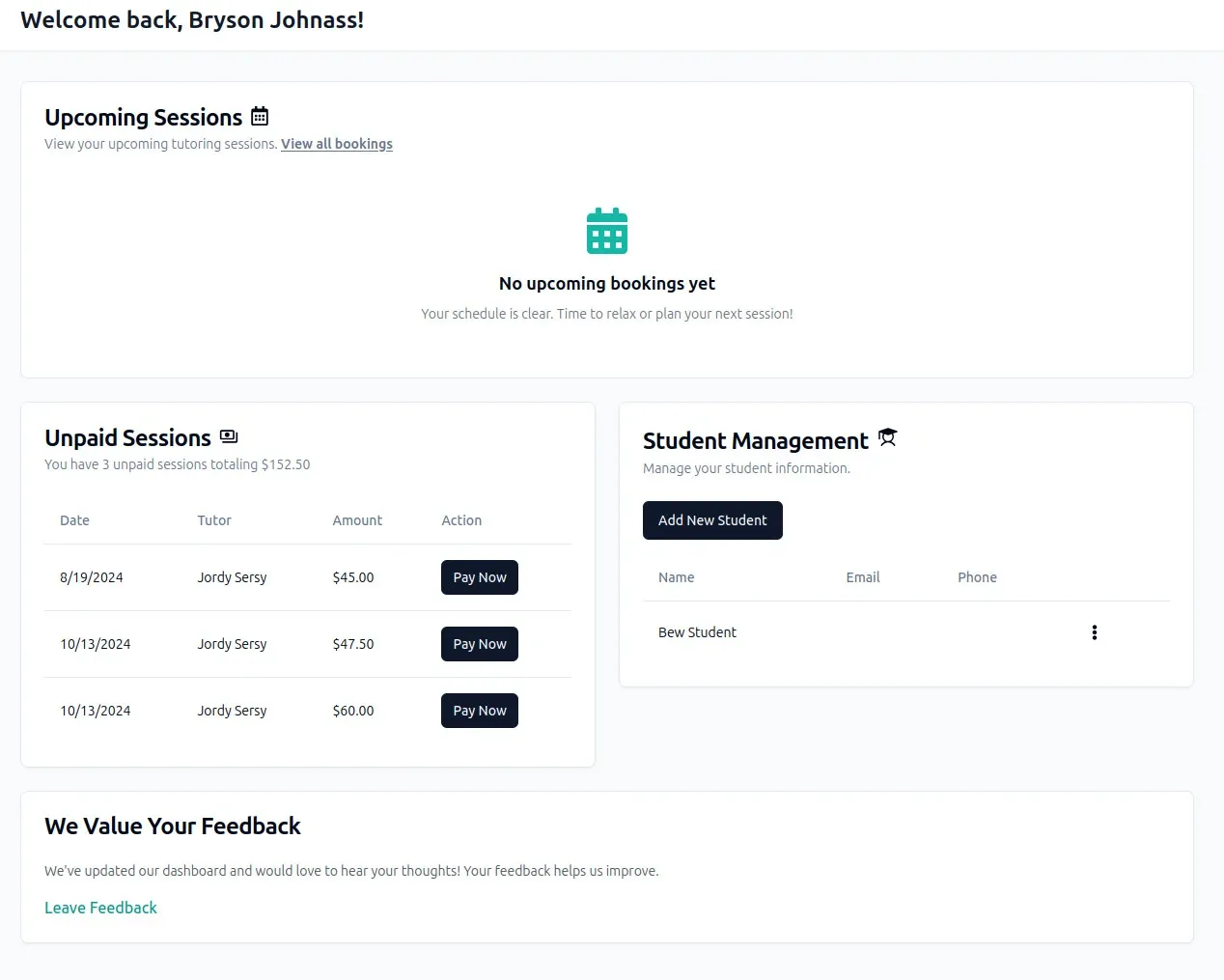Open the View all bookings link
Image resolution: width=1224 pixels, height=980 pixels.
(337, 144)
